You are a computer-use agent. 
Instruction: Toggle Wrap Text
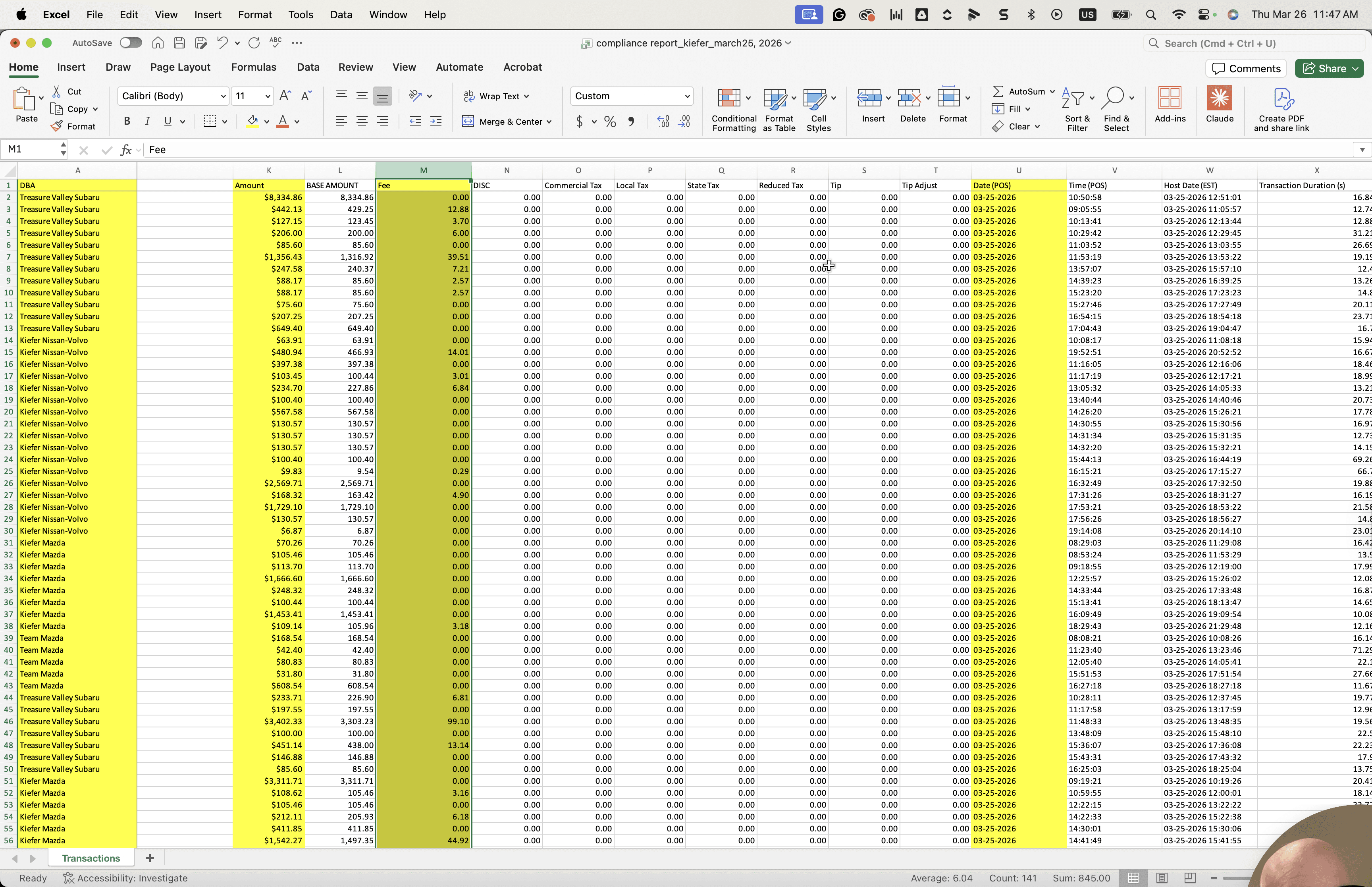tap(496, 96)
